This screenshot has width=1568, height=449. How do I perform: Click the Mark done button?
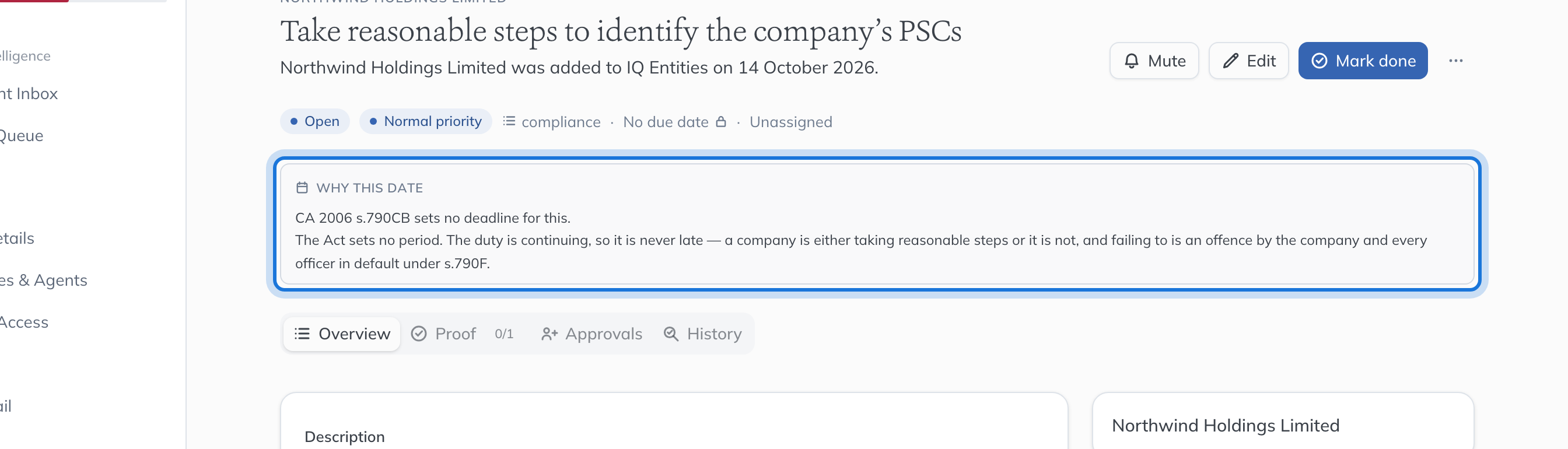point(1363,61)
